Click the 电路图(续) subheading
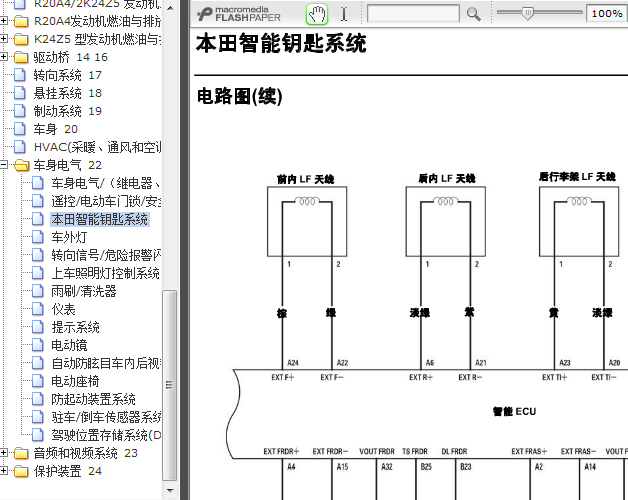This screenshot has height=500, width=628. [x=240, y=97]
